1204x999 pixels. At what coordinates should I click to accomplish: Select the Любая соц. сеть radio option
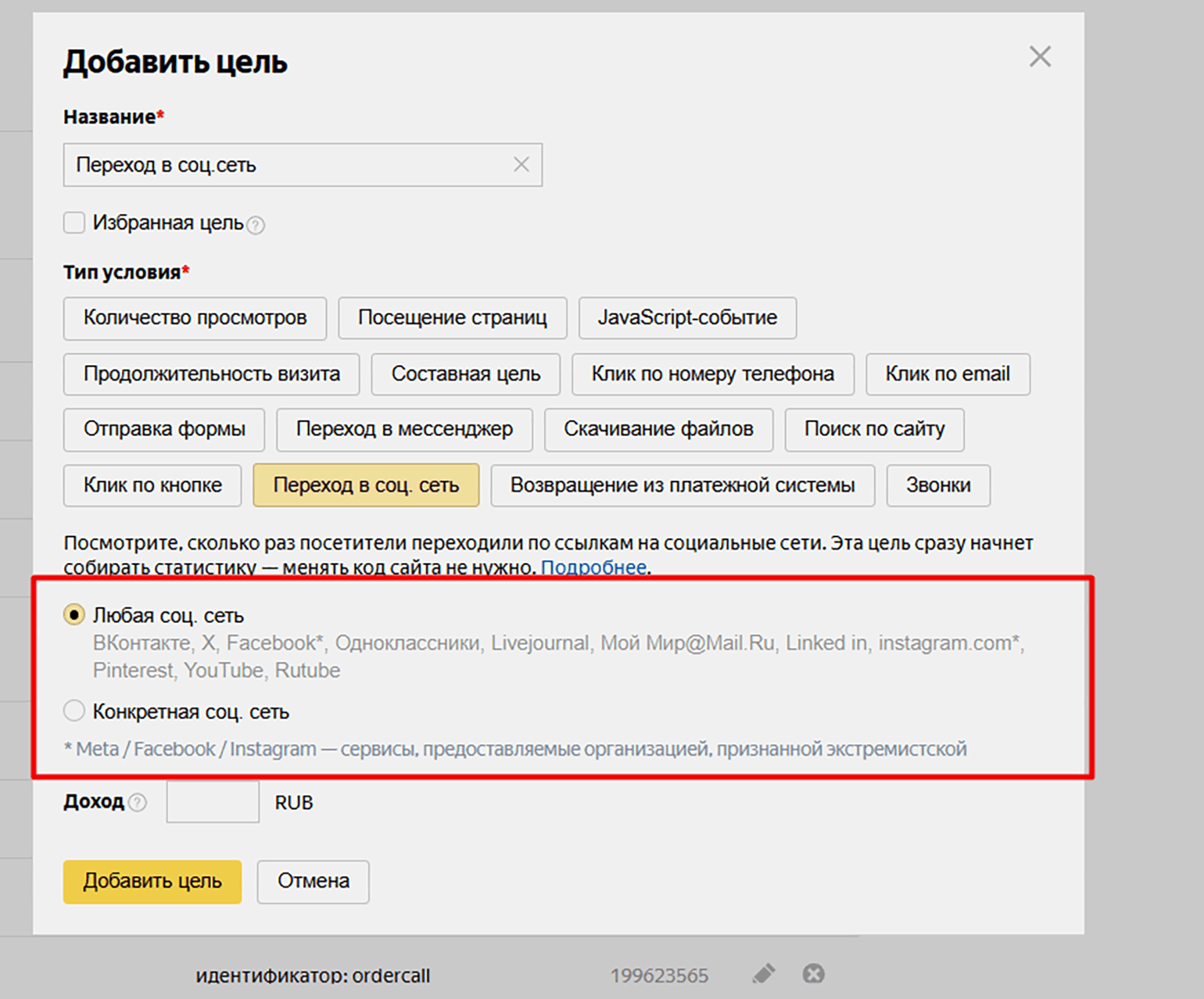[x=74, y=615]
